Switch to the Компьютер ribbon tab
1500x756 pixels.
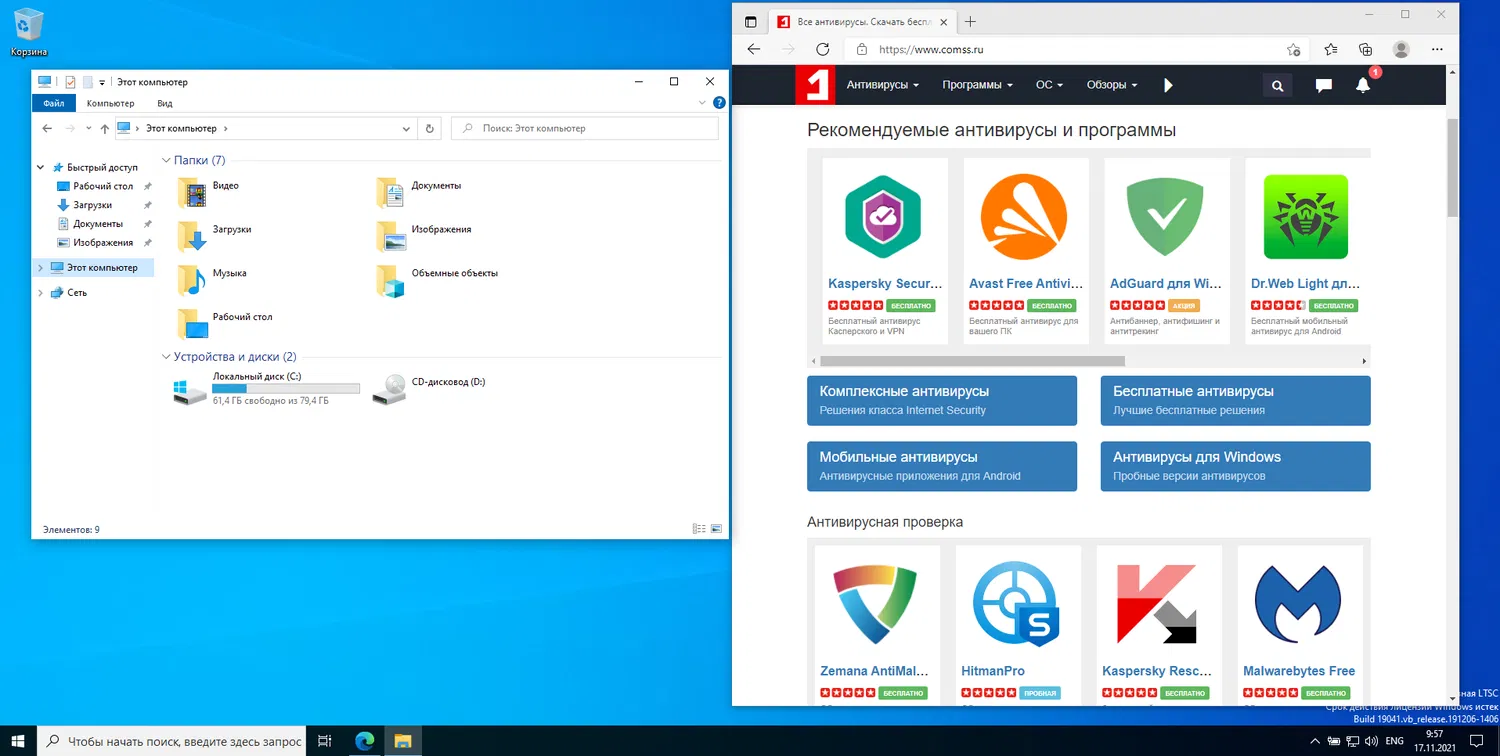click(x=110, y=103)
